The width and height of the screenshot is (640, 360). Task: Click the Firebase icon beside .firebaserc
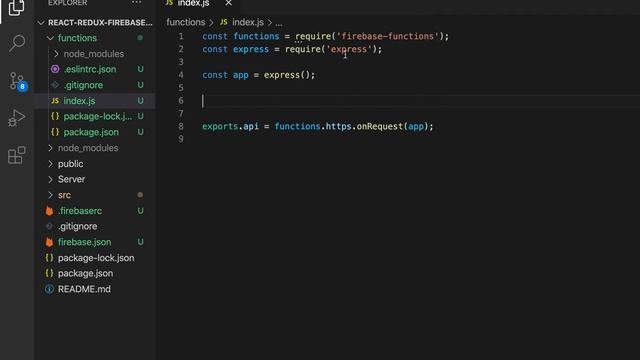(49, 211)
